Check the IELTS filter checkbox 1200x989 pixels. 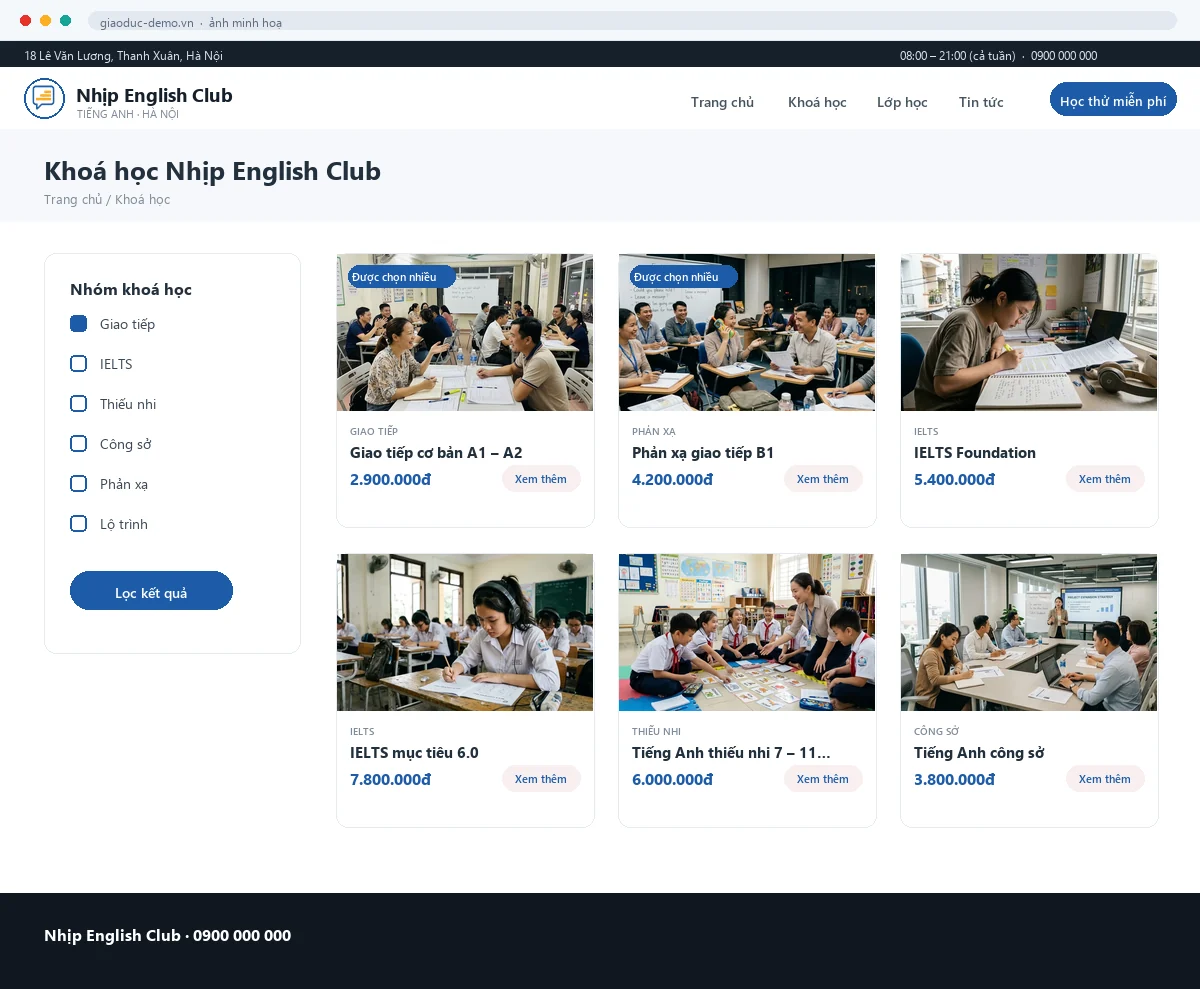click(x=79, y=364)
